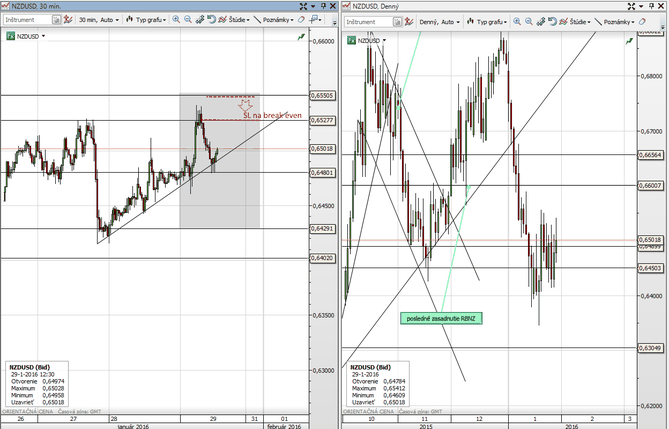Click the 0,63049 price level label
Screen dimensions: 669x429
click(651, 348)
